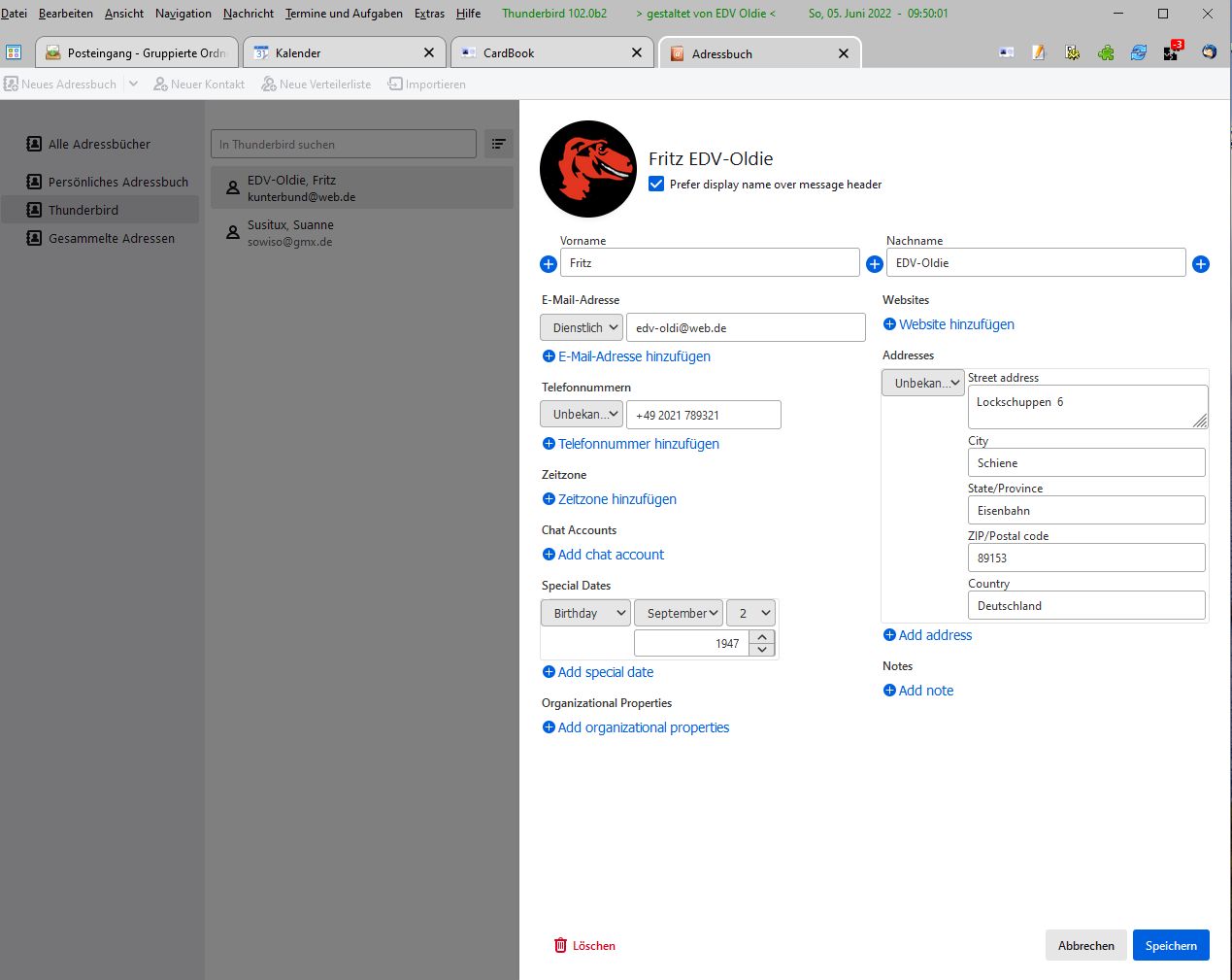Click the settings gear document toolbar icon
Screen dimensions: 1232x980
1072,52
